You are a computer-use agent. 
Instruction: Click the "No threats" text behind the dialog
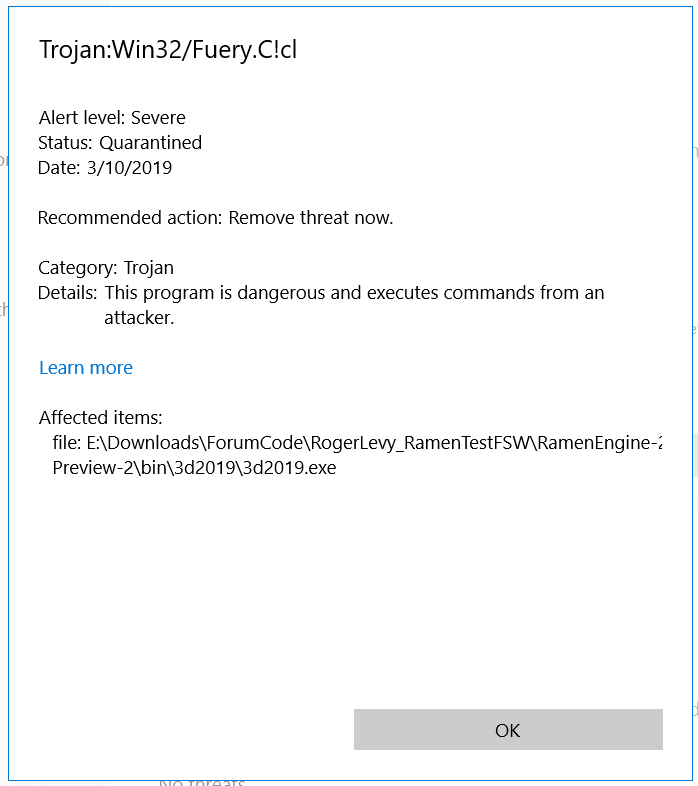pyautogui.click(x=201, y=782)
